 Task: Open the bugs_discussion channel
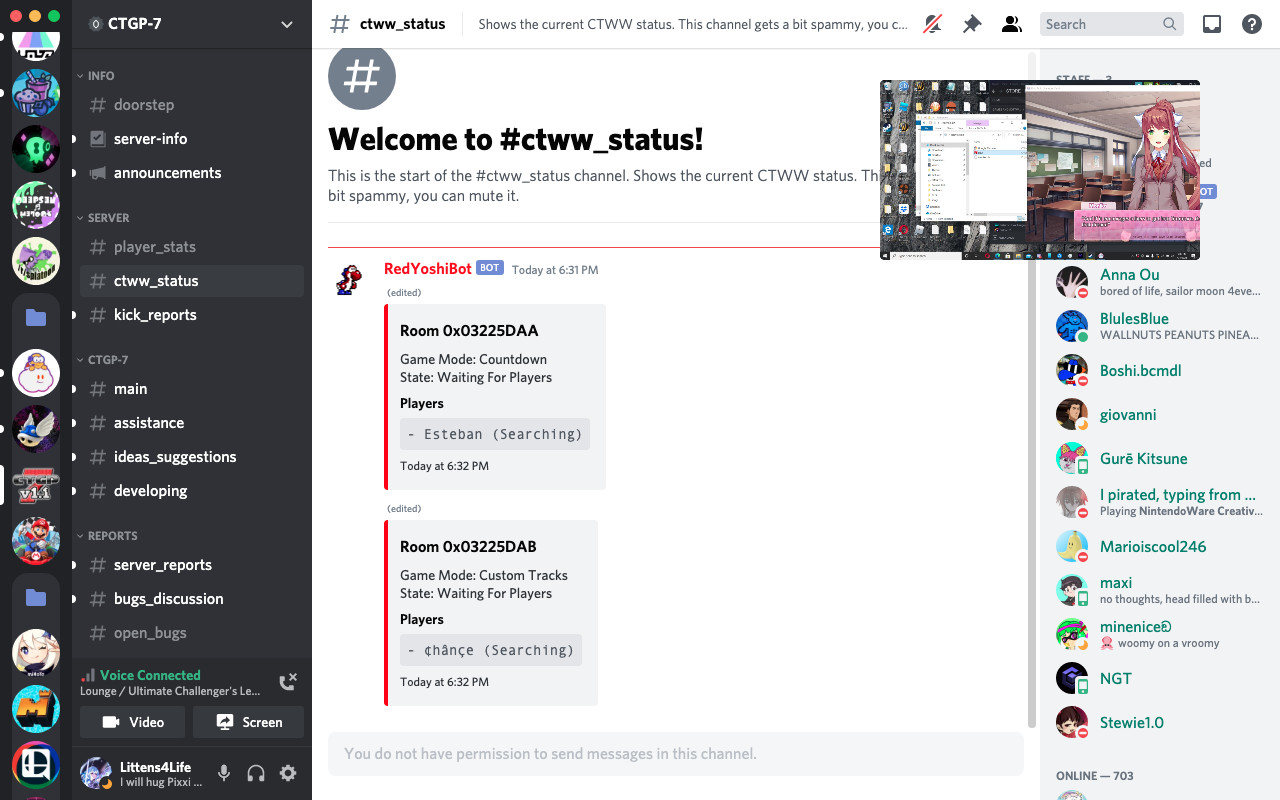click(192, 599)
